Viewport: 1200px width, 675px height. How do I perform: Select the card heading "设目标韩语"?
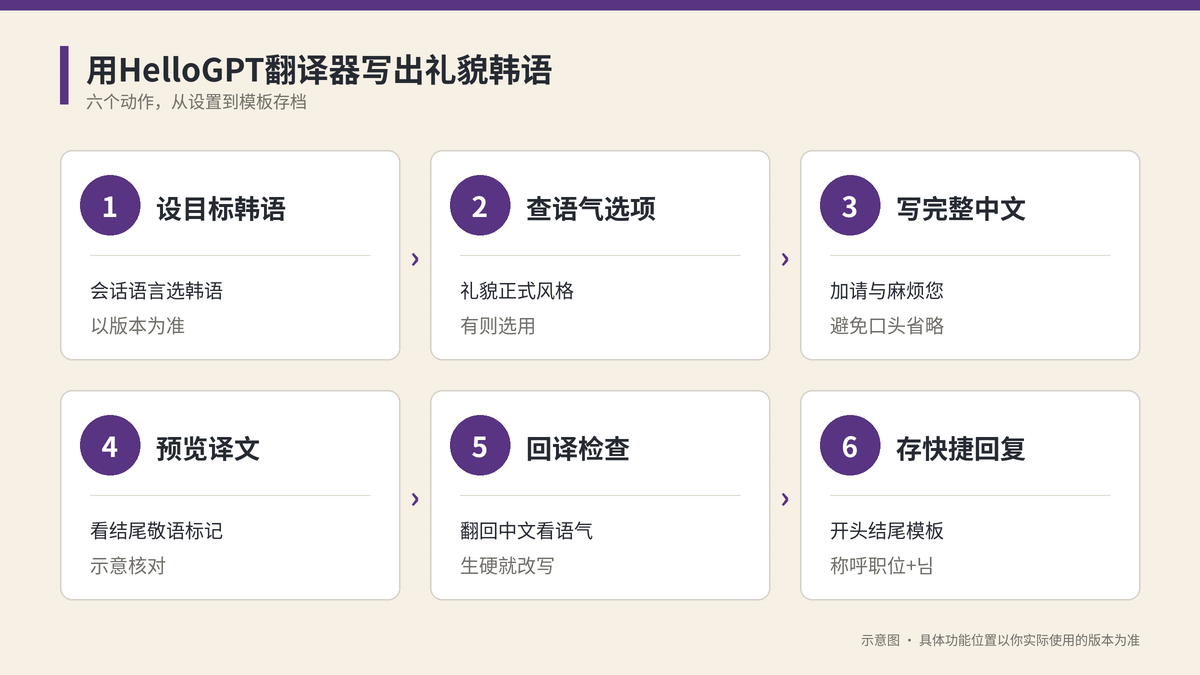click(x=221, y=208)
